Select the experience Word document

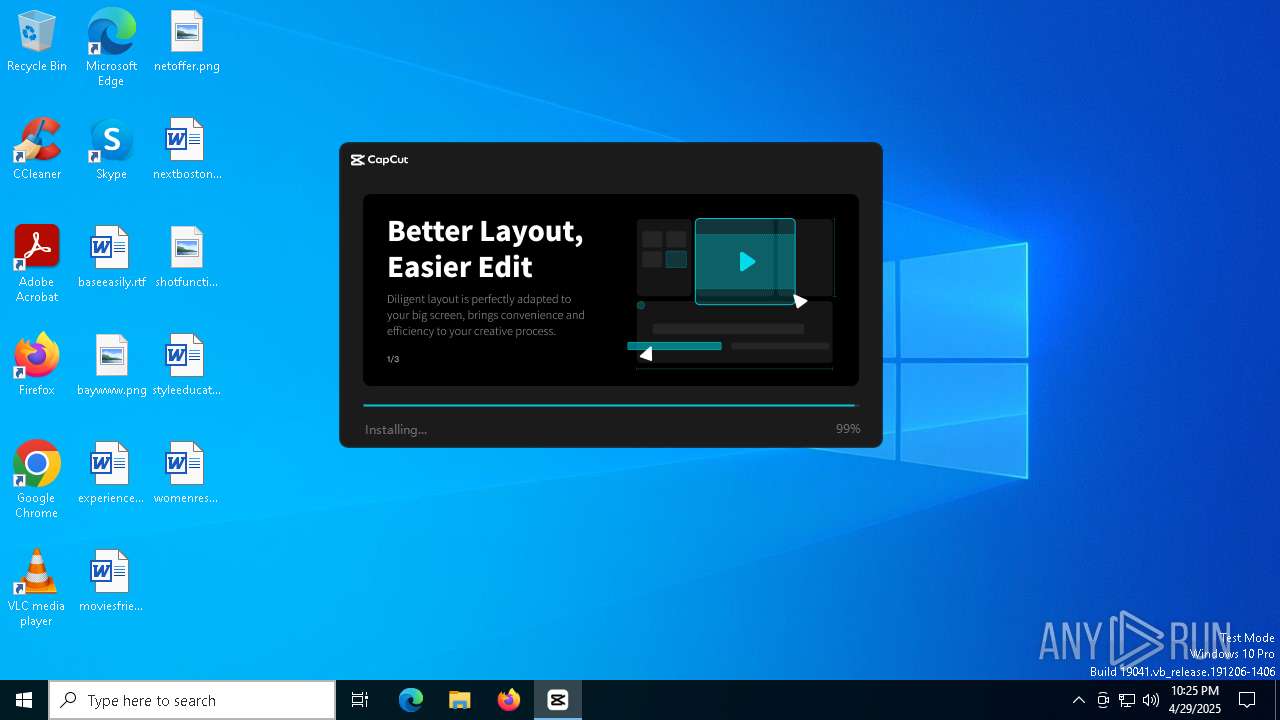coord(111,473)
